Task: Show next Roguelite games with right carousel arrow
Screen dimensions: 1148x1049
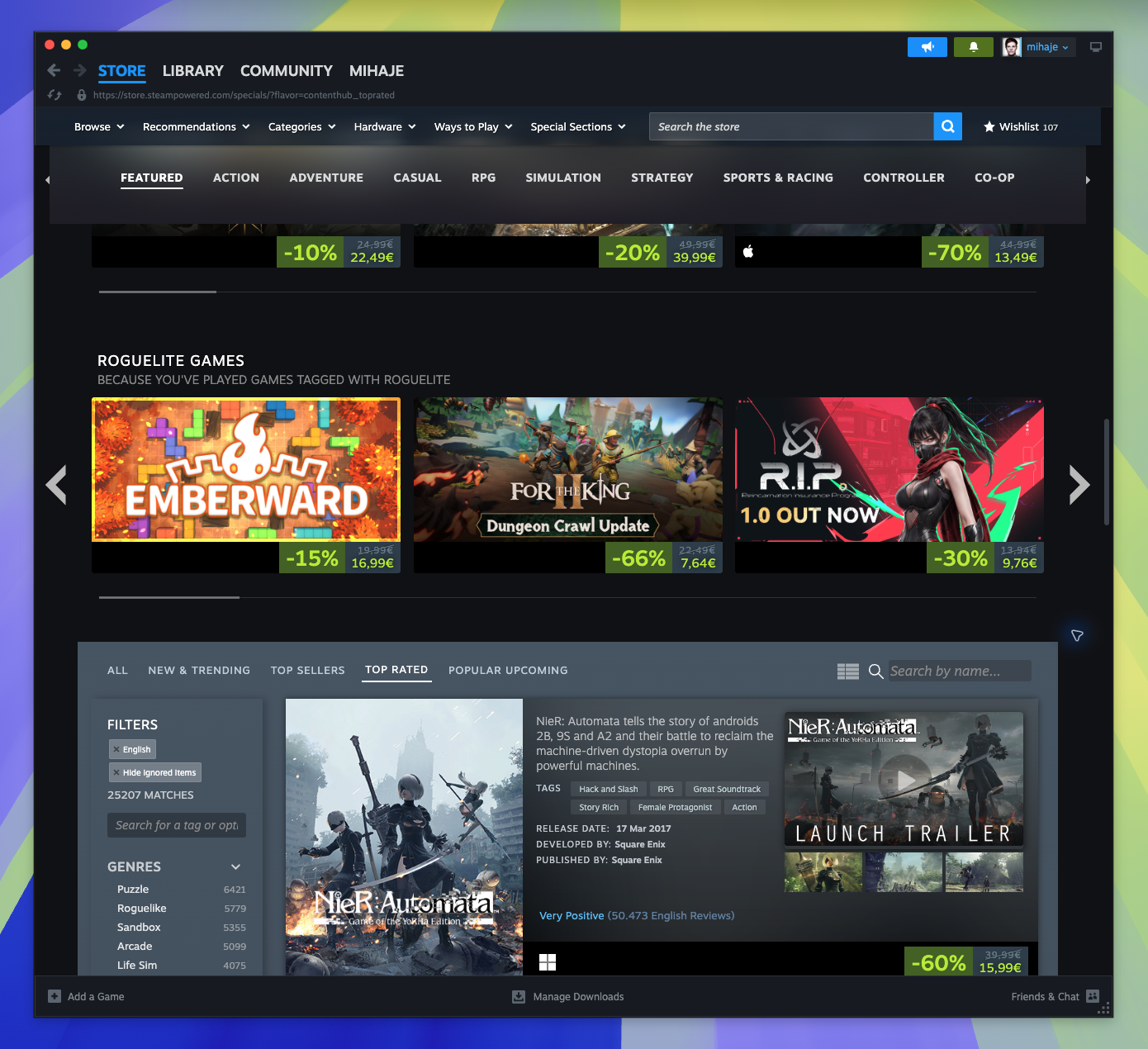Action: pos(1079,485)
